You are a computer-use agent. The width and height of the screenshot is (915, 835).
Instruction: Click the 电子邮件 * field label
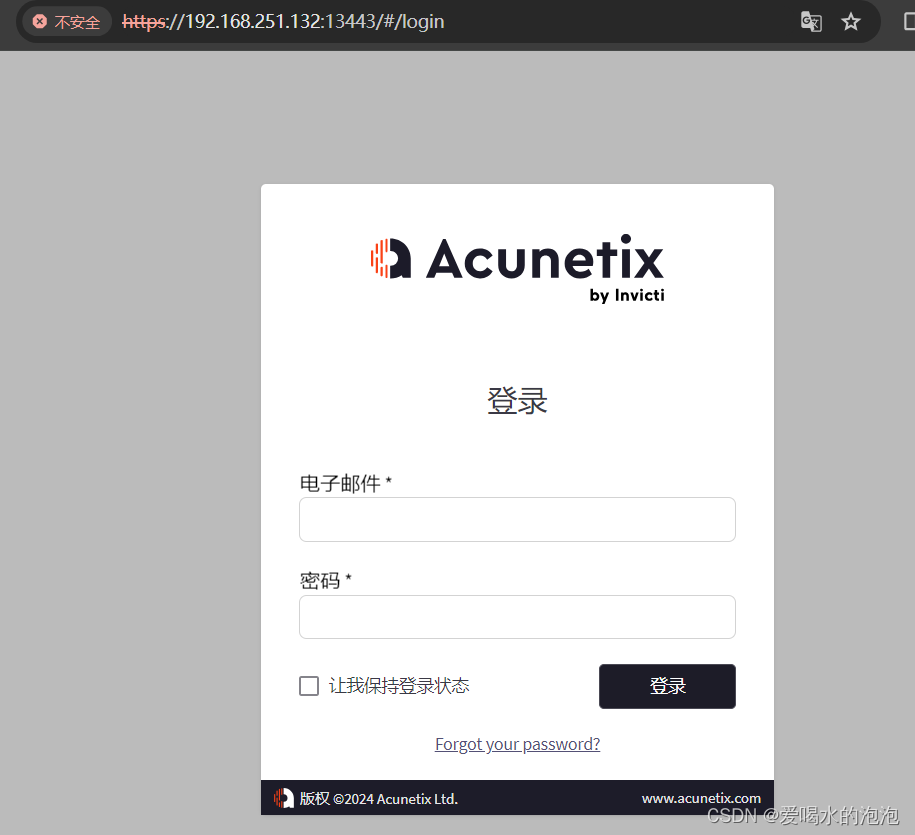[x=345, y=483]
